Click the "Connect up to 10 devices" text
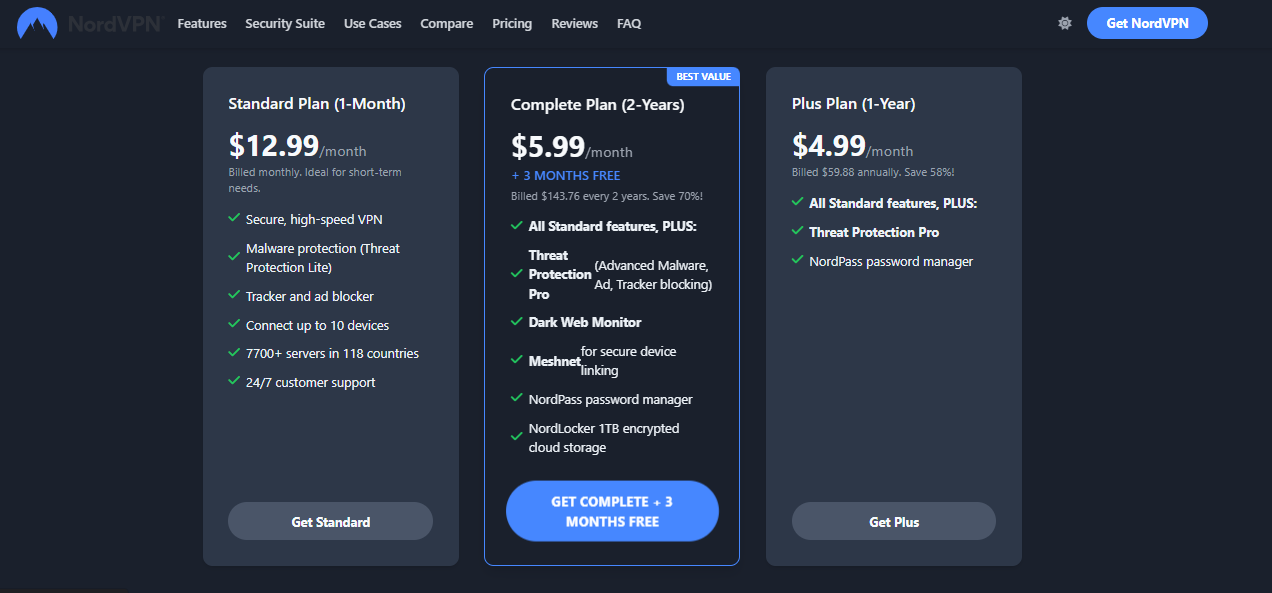1272x593 pixels. coord(318,325)
